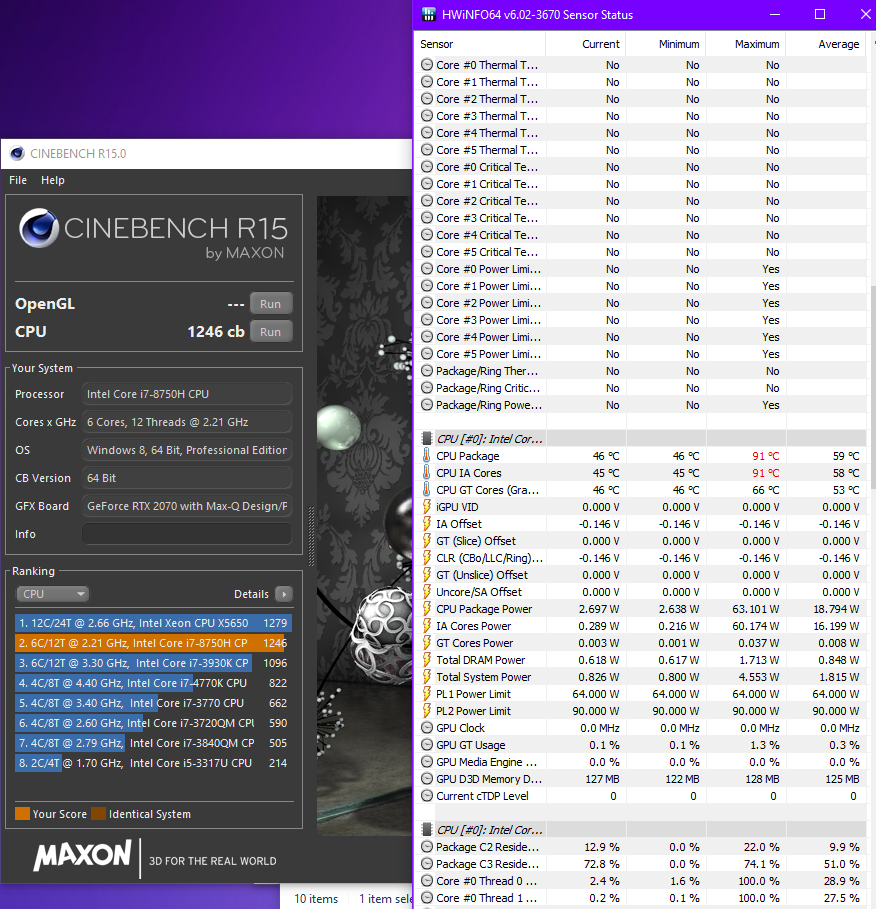The image size is (876, 909).
Task: Select ranking entry Intel Core i7-4770K
Action: (x=153, y=683)
